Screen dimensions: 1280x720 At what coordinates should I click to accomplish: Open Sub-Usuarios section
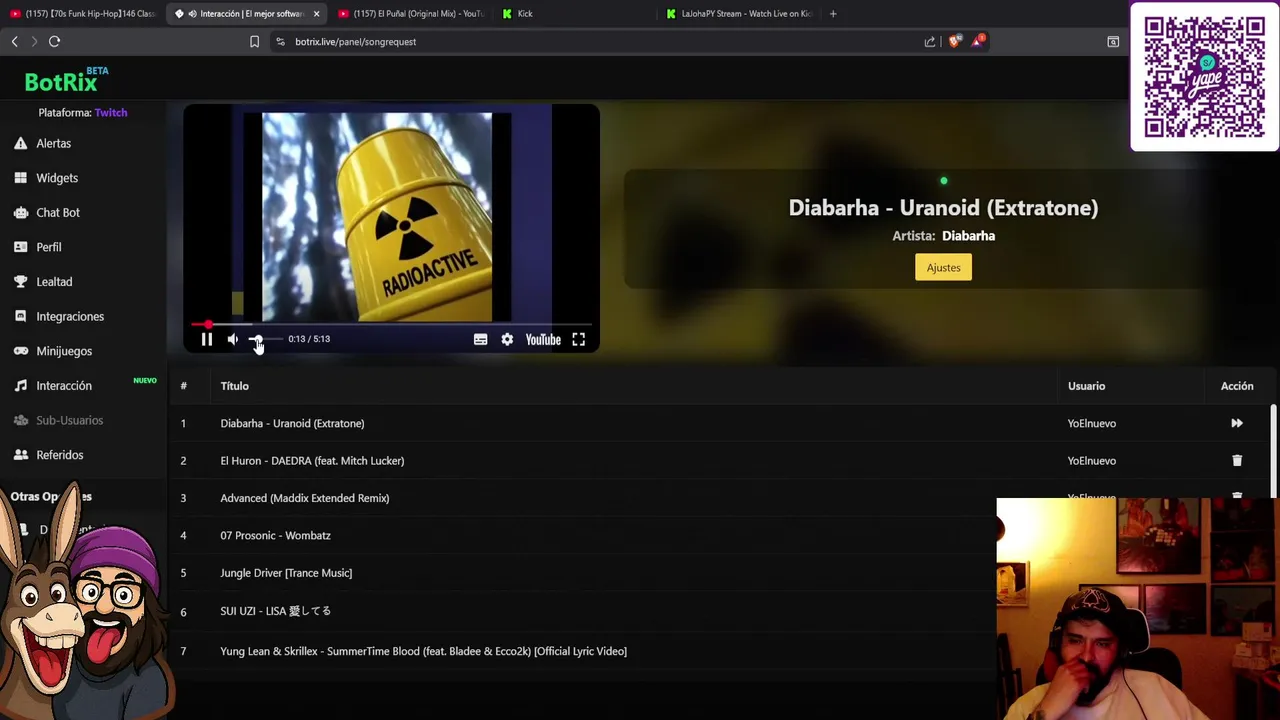pyautogui.click(x=70, y=420)
